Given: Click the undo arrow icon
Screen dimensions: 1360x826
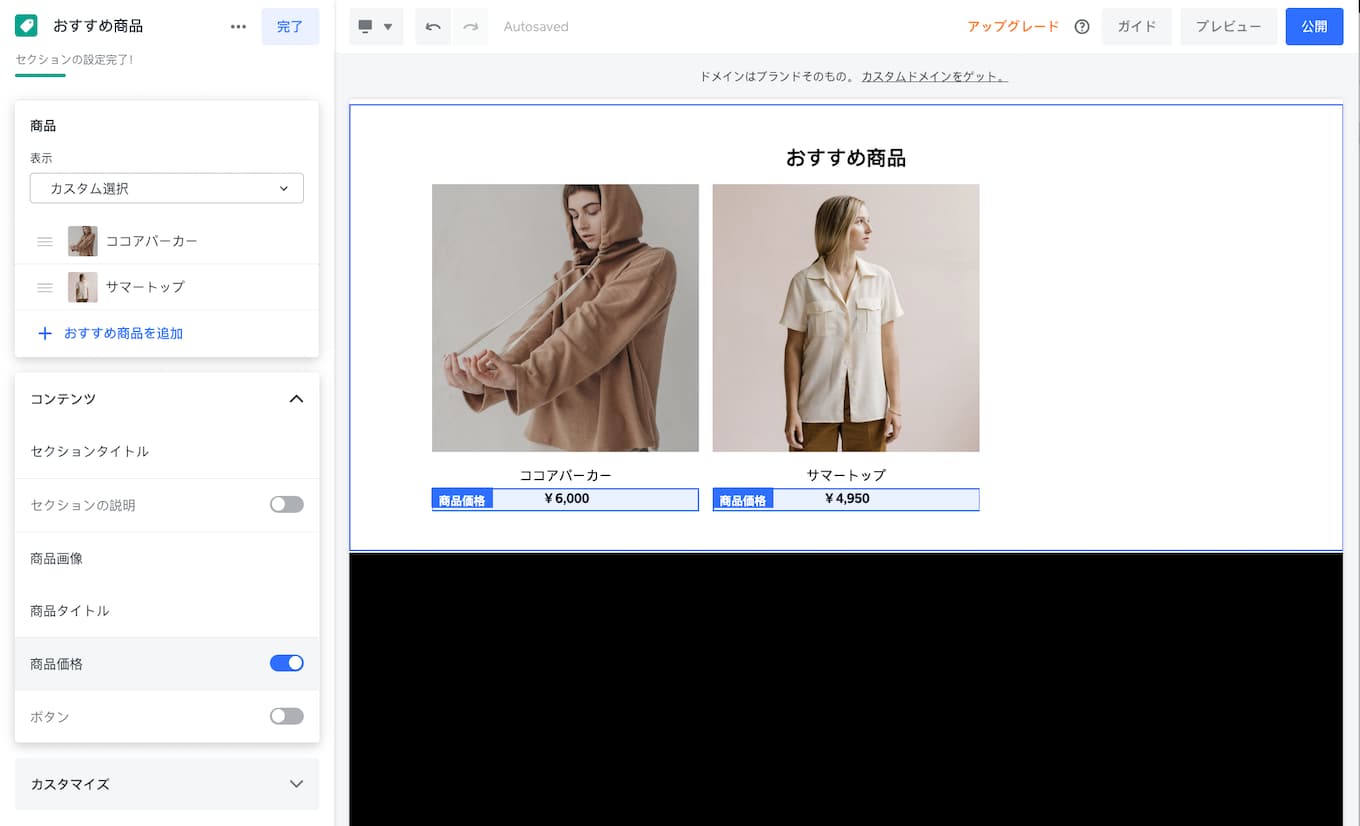Looking at the screenshot, I should 431,26.
